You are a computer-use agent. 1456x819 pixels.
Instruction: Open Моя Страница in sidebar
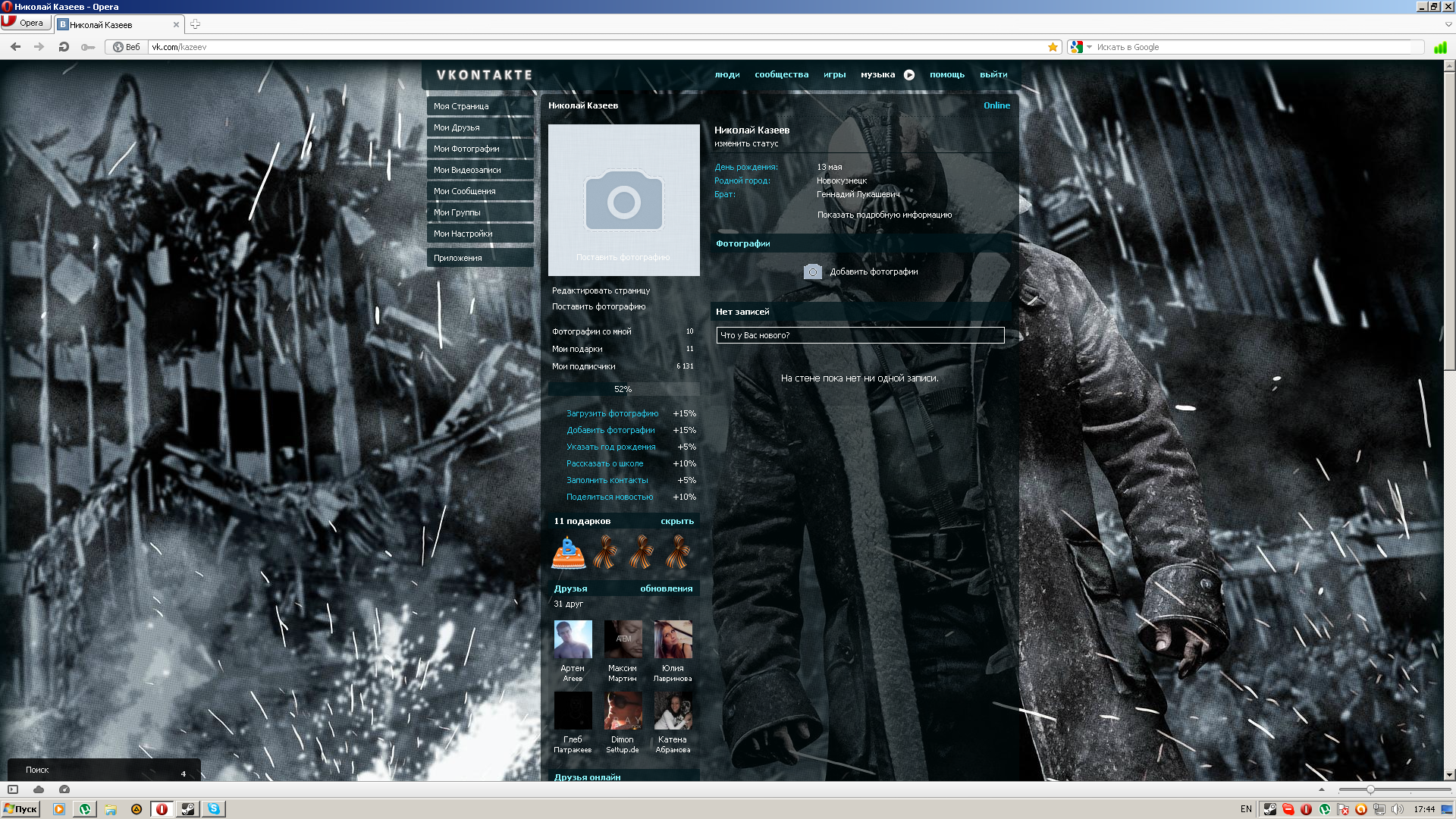480,106
